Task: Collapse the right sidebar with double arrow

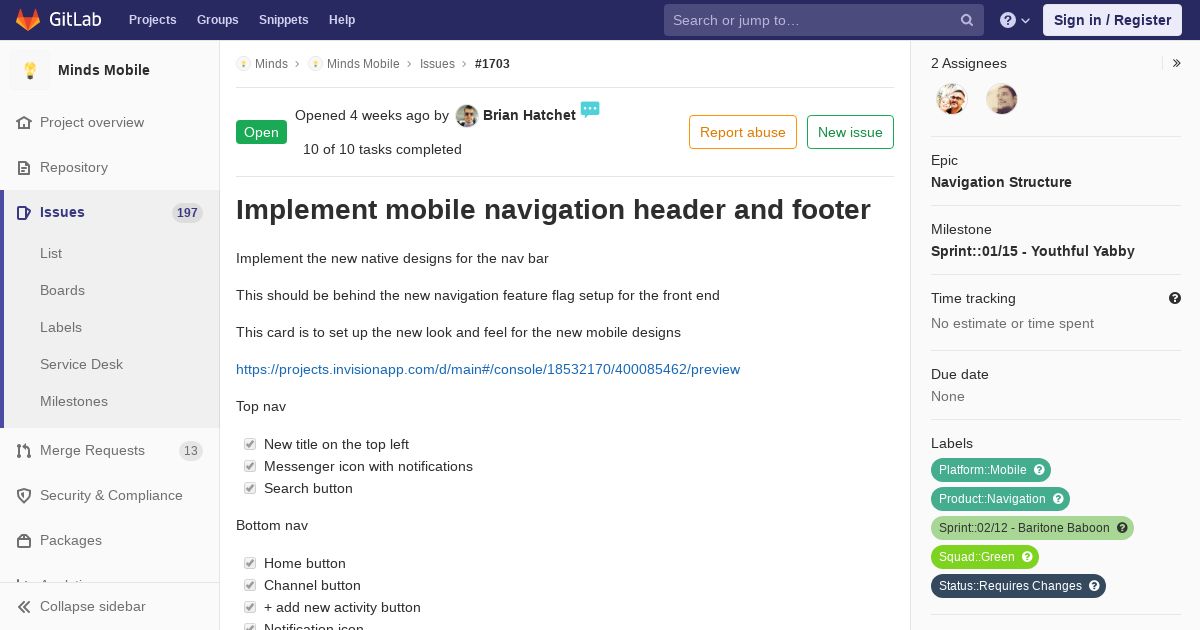Action: tap(1177, 63)
